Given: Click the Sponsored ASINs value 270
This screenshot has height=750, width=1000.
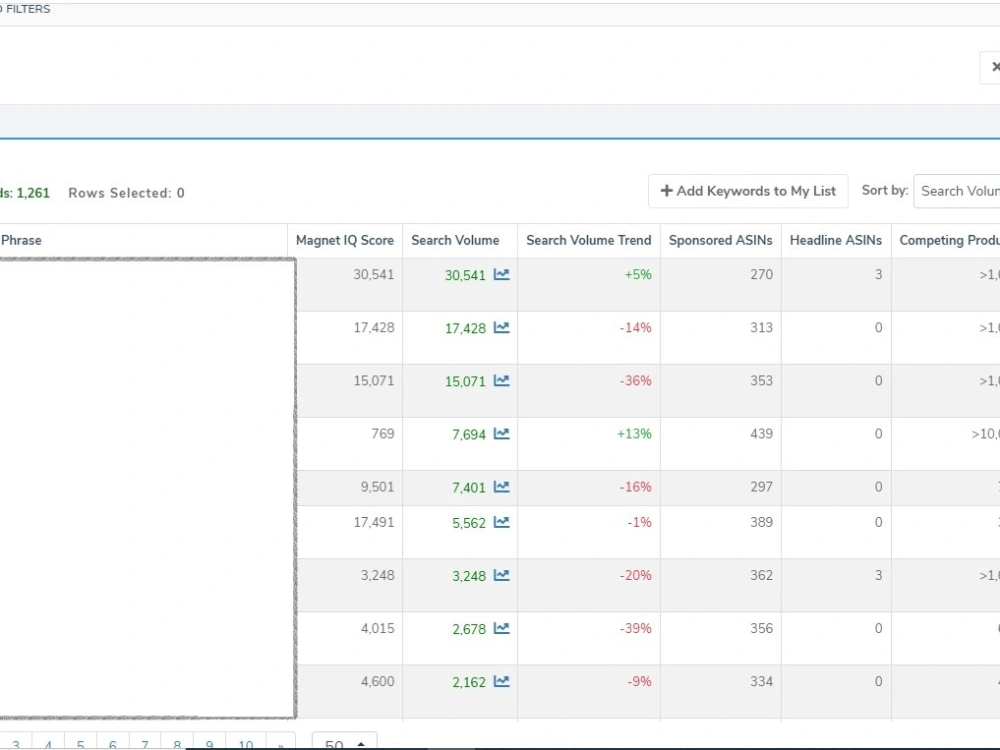Looking at the screenshot, I should click(x=761, y=275).
